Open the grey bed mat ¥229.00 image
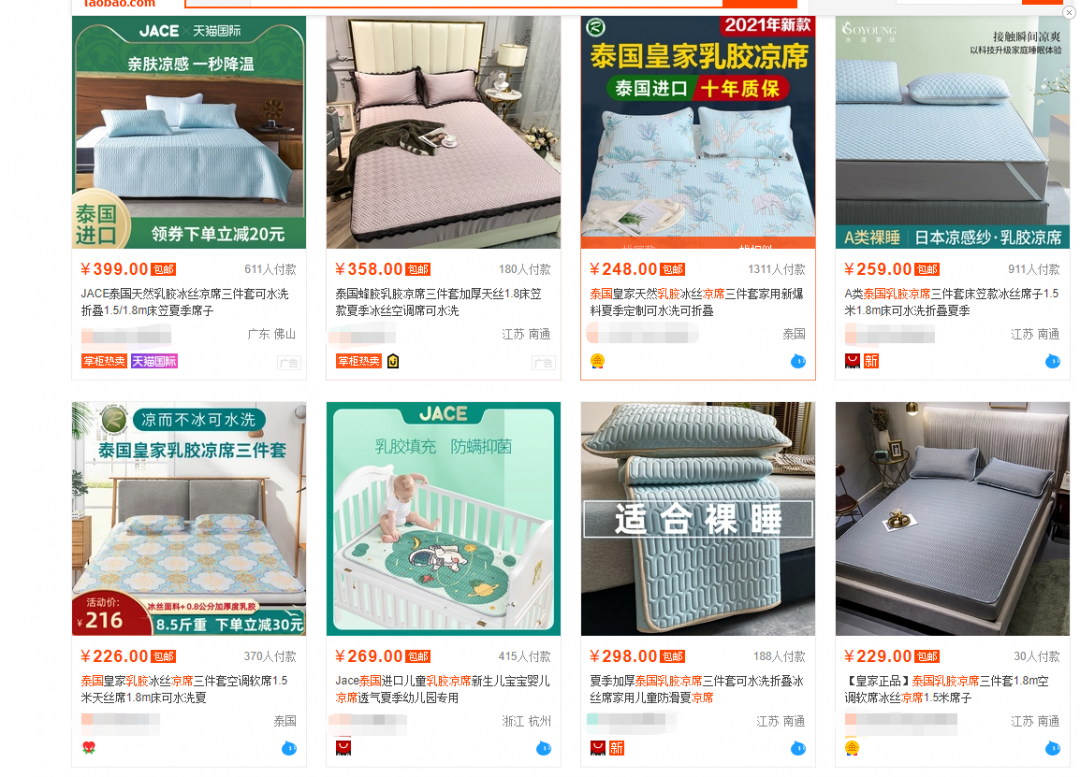The height and width of the screenshot is (777, 1080). pyautogui.click(x=953, y=519)
